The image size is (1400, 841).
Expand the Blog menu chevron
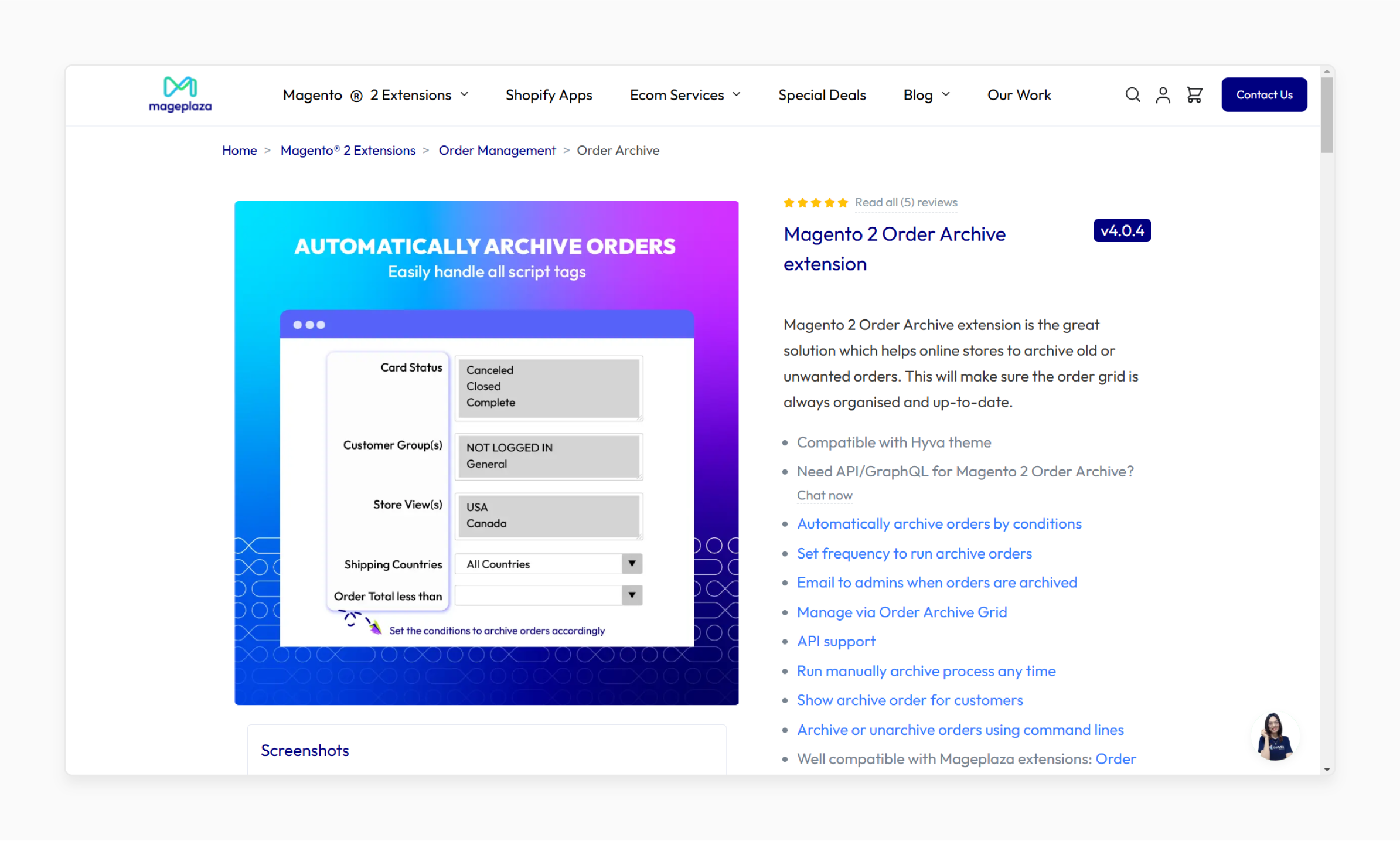[946, 94]
